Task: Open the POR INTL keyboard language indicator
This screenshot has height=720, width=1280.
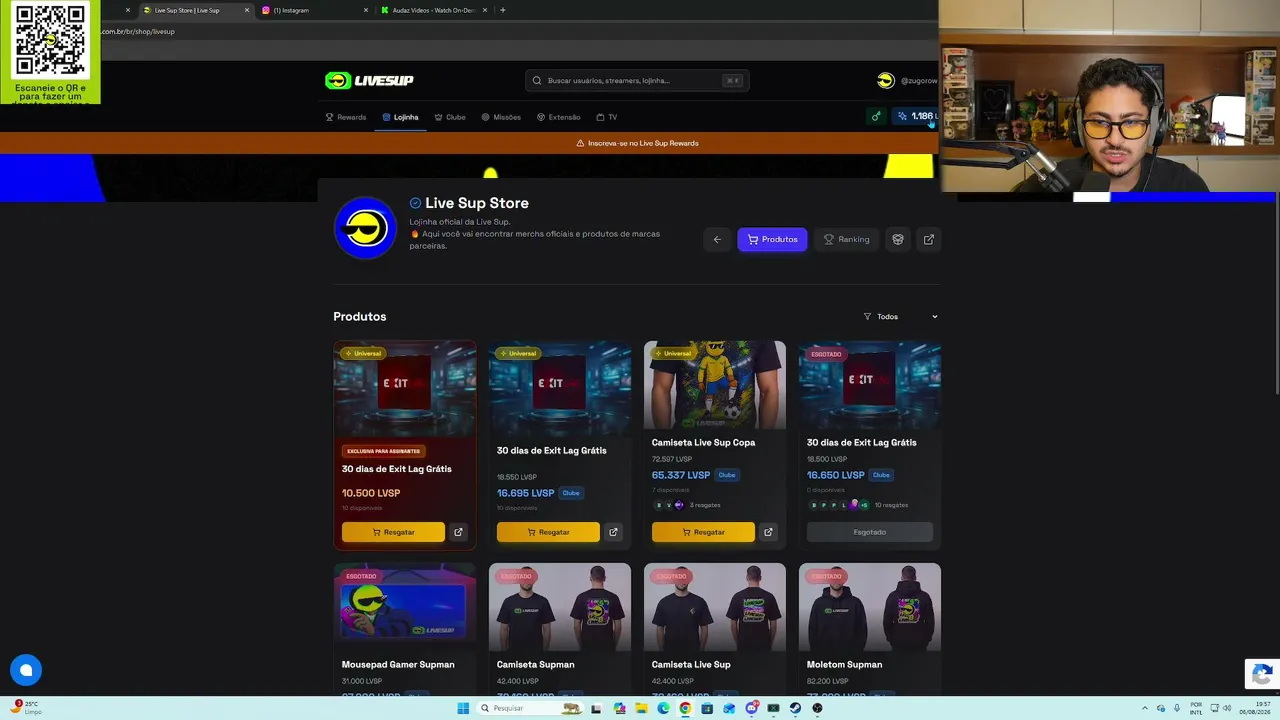Action: (1196, 708)
